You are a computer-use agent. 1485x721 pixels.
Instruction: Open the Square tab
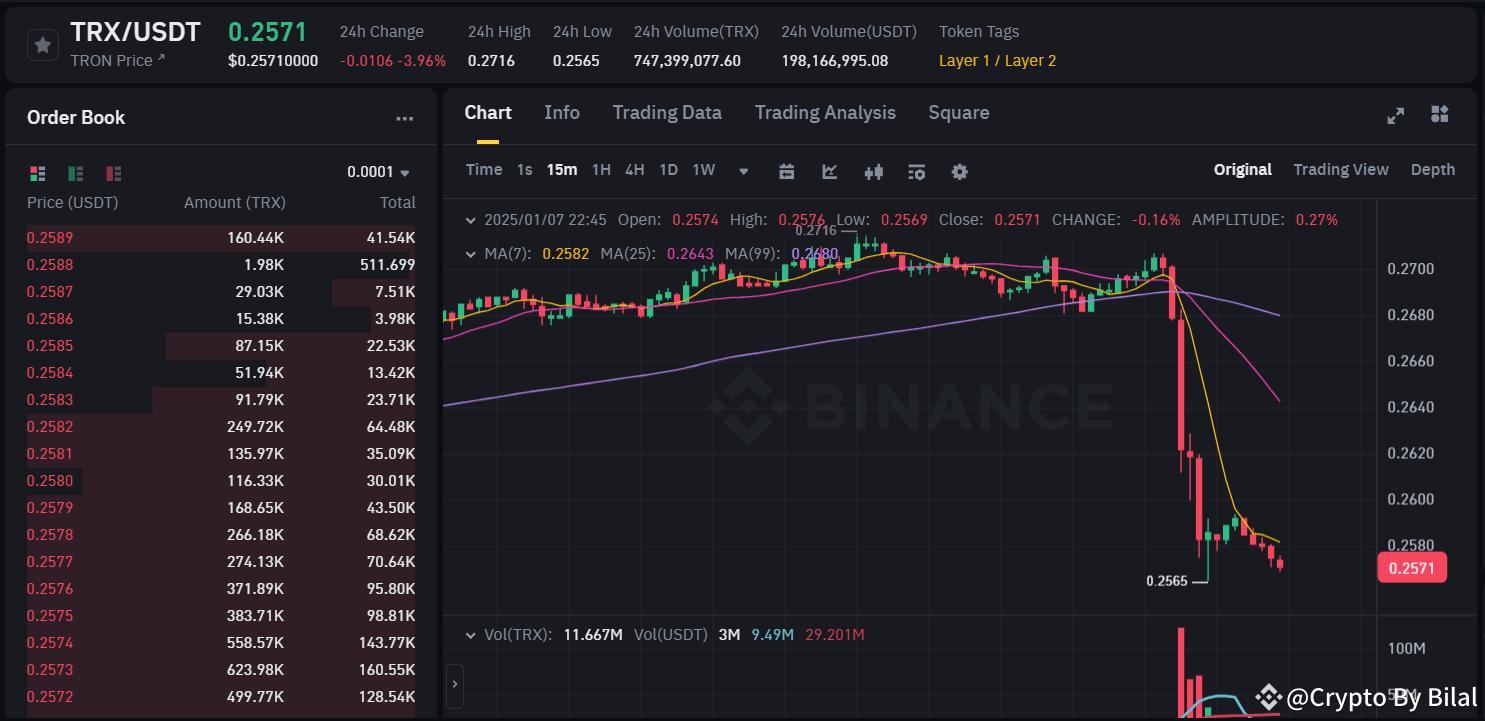[958, 112]
